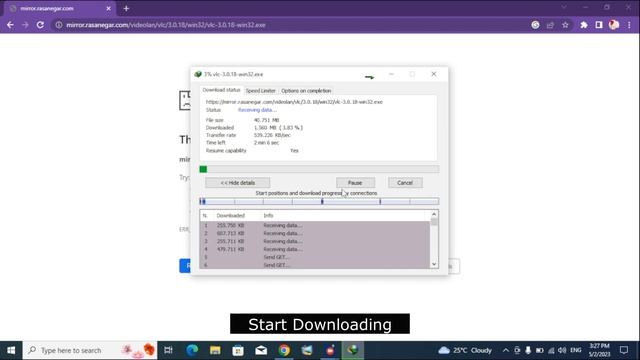Select connection row 3 in list
This screenshot has width=640, height=360.
pos(314,241)
